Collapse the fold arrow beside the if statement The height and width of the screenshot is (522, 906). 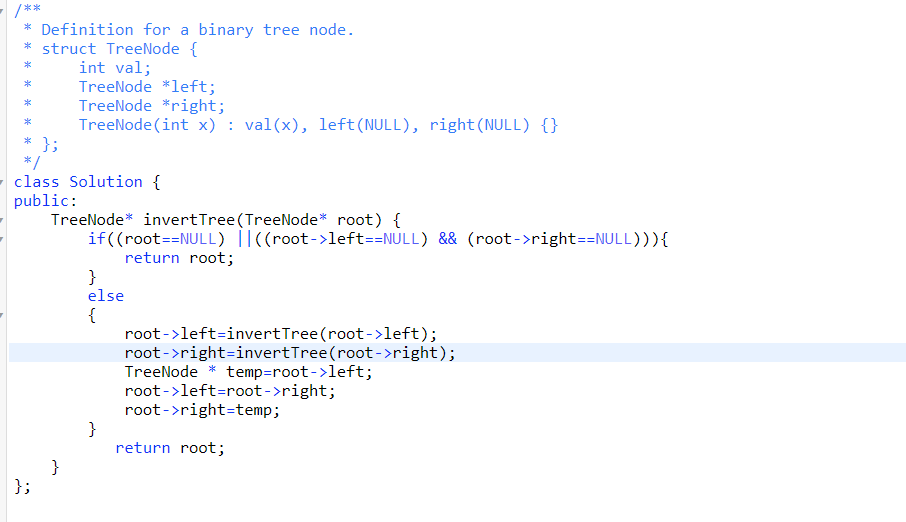pos(2,239)
